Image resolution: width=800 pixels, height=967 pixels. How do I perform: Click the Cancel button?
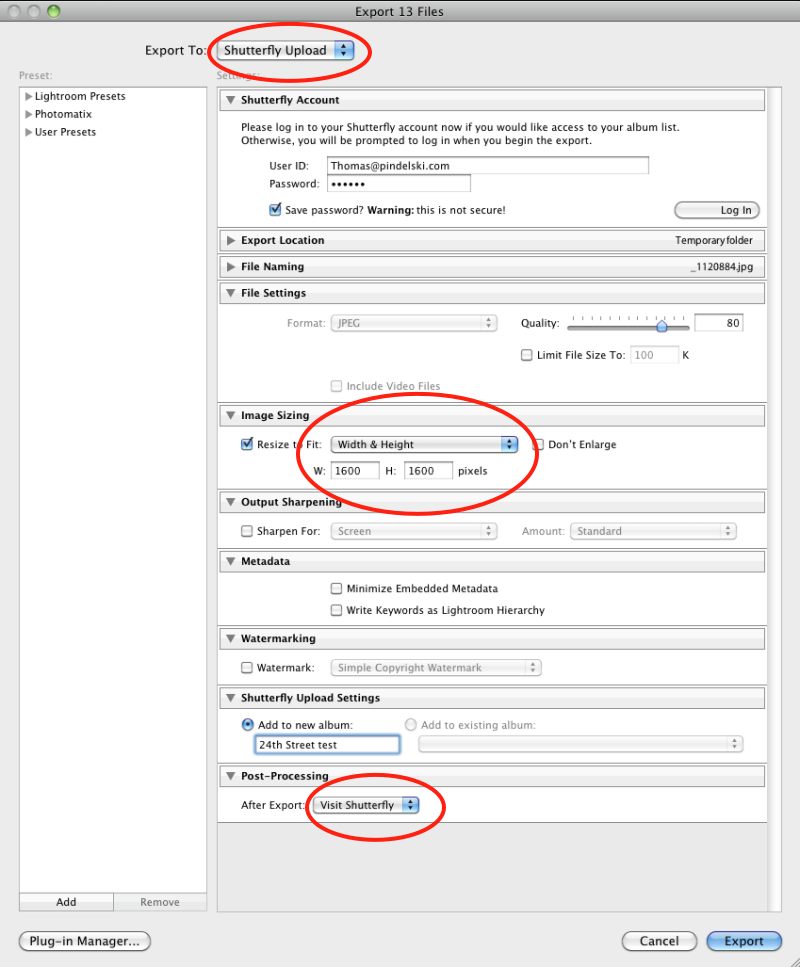pos(659,941)
